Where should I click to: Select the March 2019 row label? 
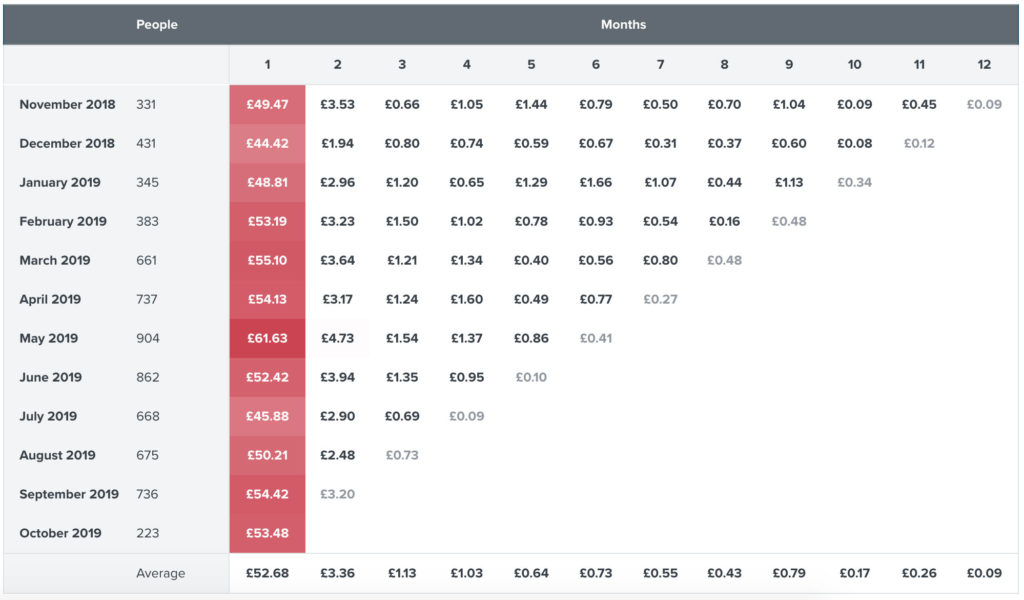55,261
